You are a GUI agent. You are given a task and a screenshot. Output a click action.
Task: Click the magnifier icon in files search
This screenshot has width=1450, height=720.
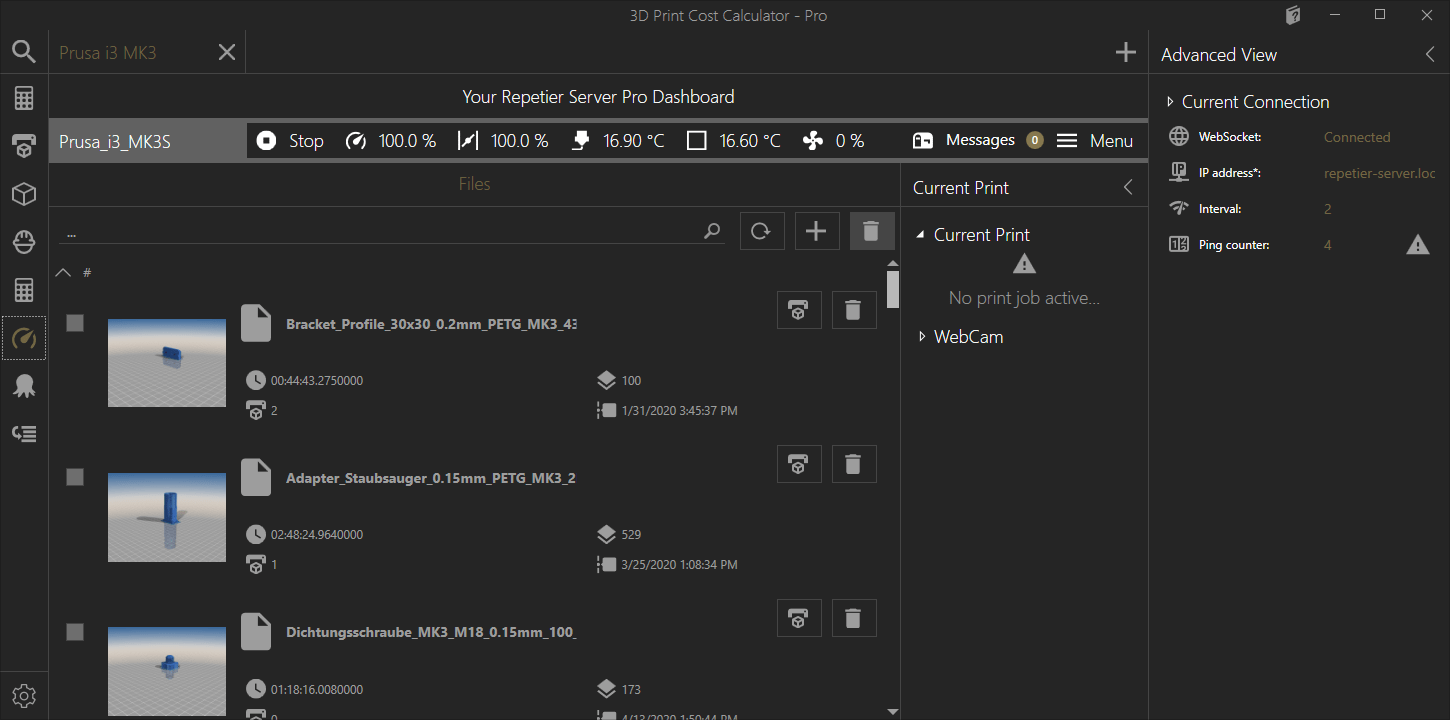(x=712, y=231)
